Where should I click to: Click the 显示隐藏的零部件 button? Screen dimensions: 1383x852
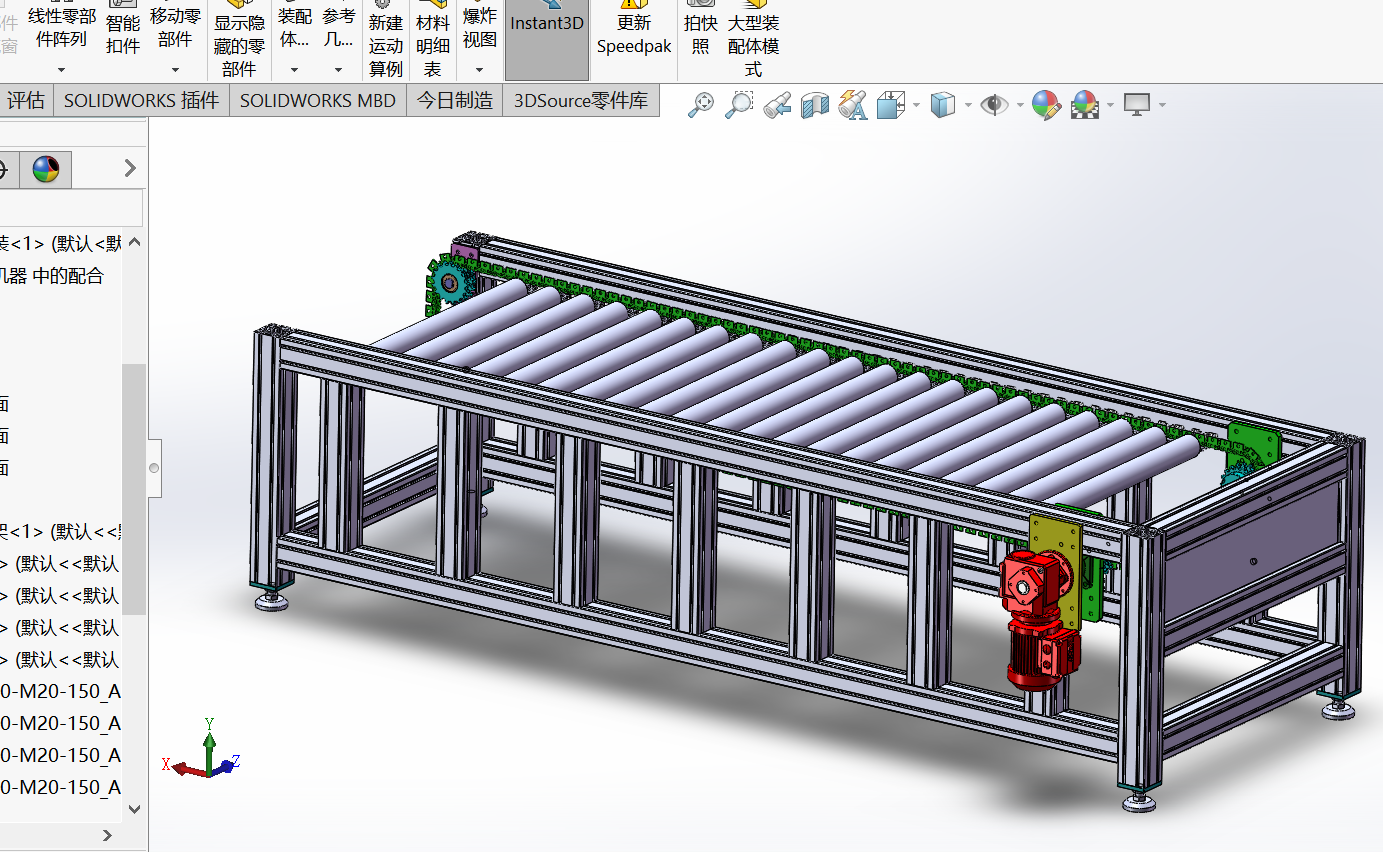tap(239, 40)
